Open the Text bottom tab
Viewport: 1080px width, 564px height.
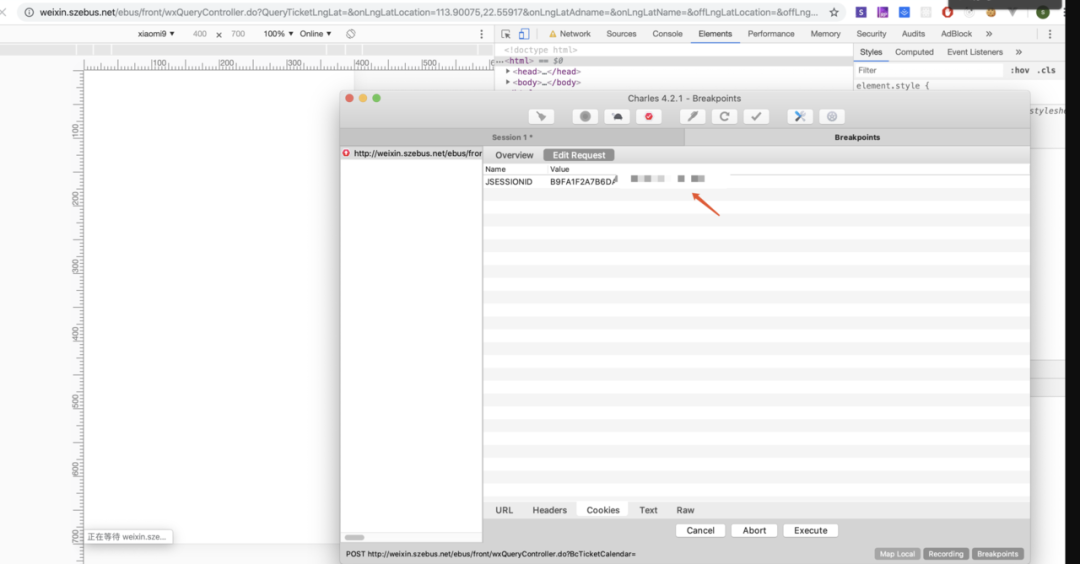[648, 510]
